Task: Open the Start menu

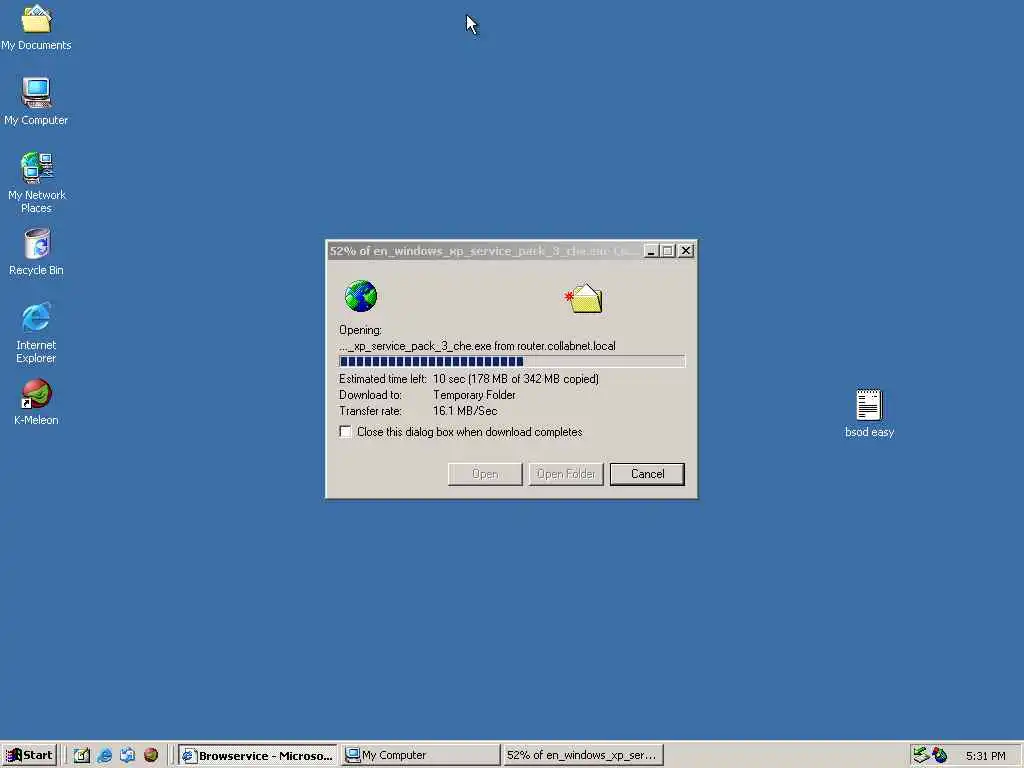Action: point(29,755)
